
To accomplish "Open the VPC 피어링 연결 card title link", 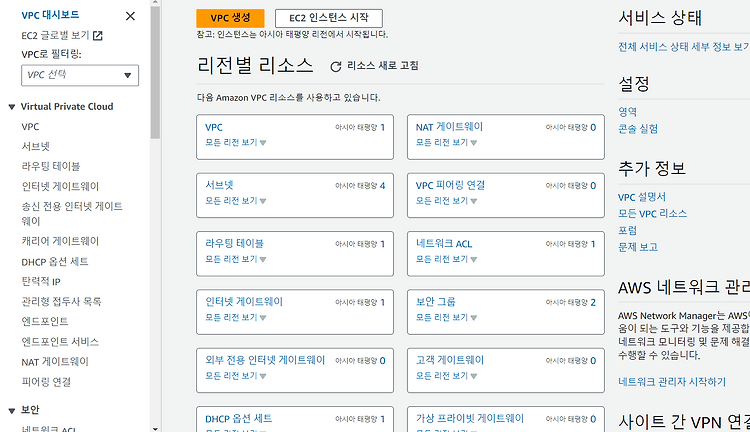I will coord(450,185).
